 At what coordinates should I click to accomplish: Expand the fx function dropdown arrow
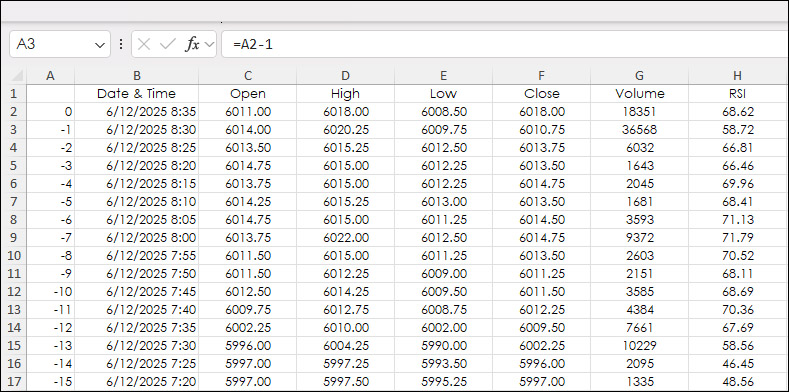(210, 44)
